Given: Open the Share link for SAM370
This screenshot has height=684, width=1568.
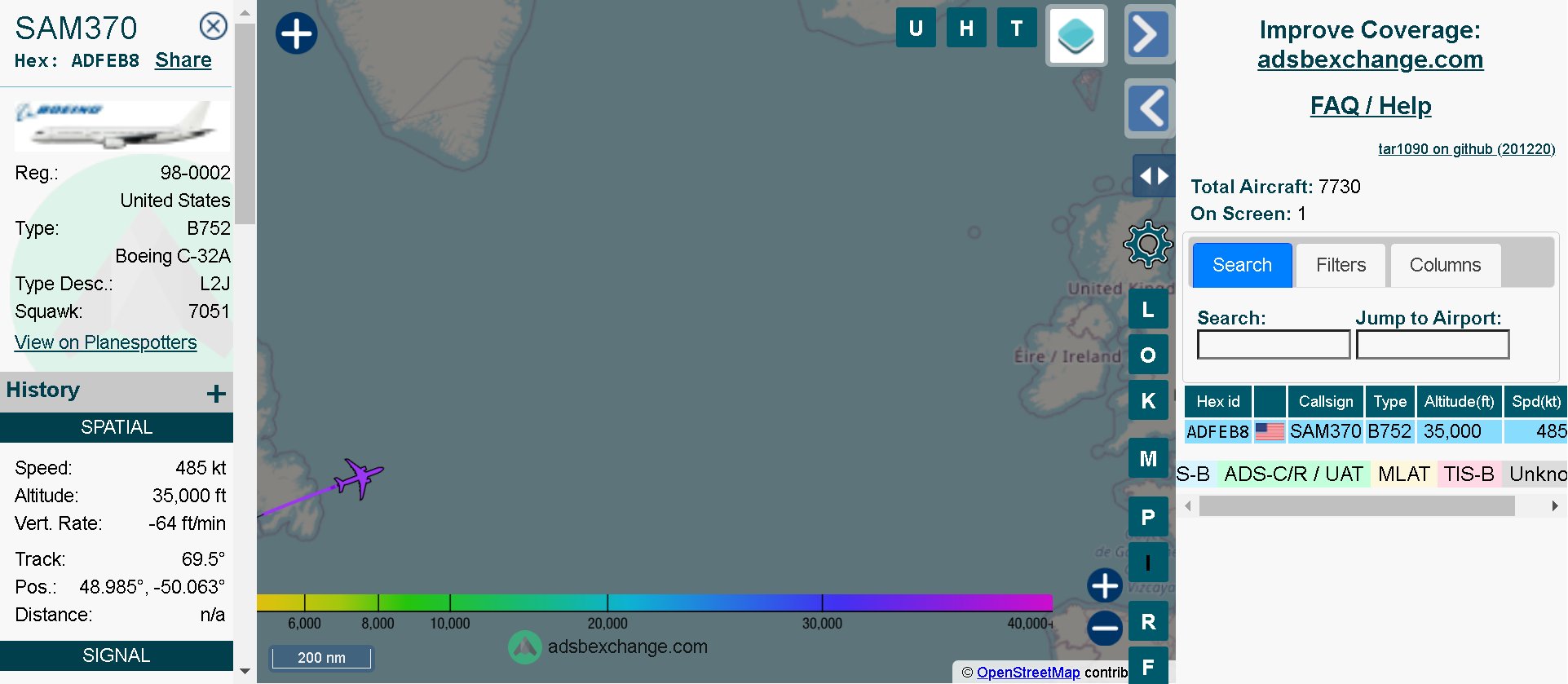Looking at the screenshot, I should click(x=183, y=60).
